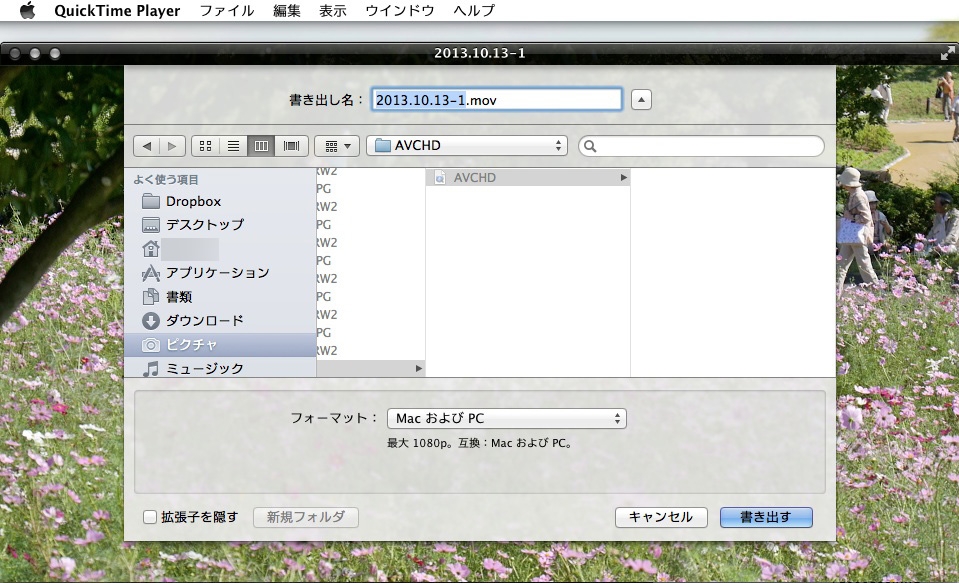Open the item arrangement dropdown
This screenshot has height=583, width=959.
[337, 146]
